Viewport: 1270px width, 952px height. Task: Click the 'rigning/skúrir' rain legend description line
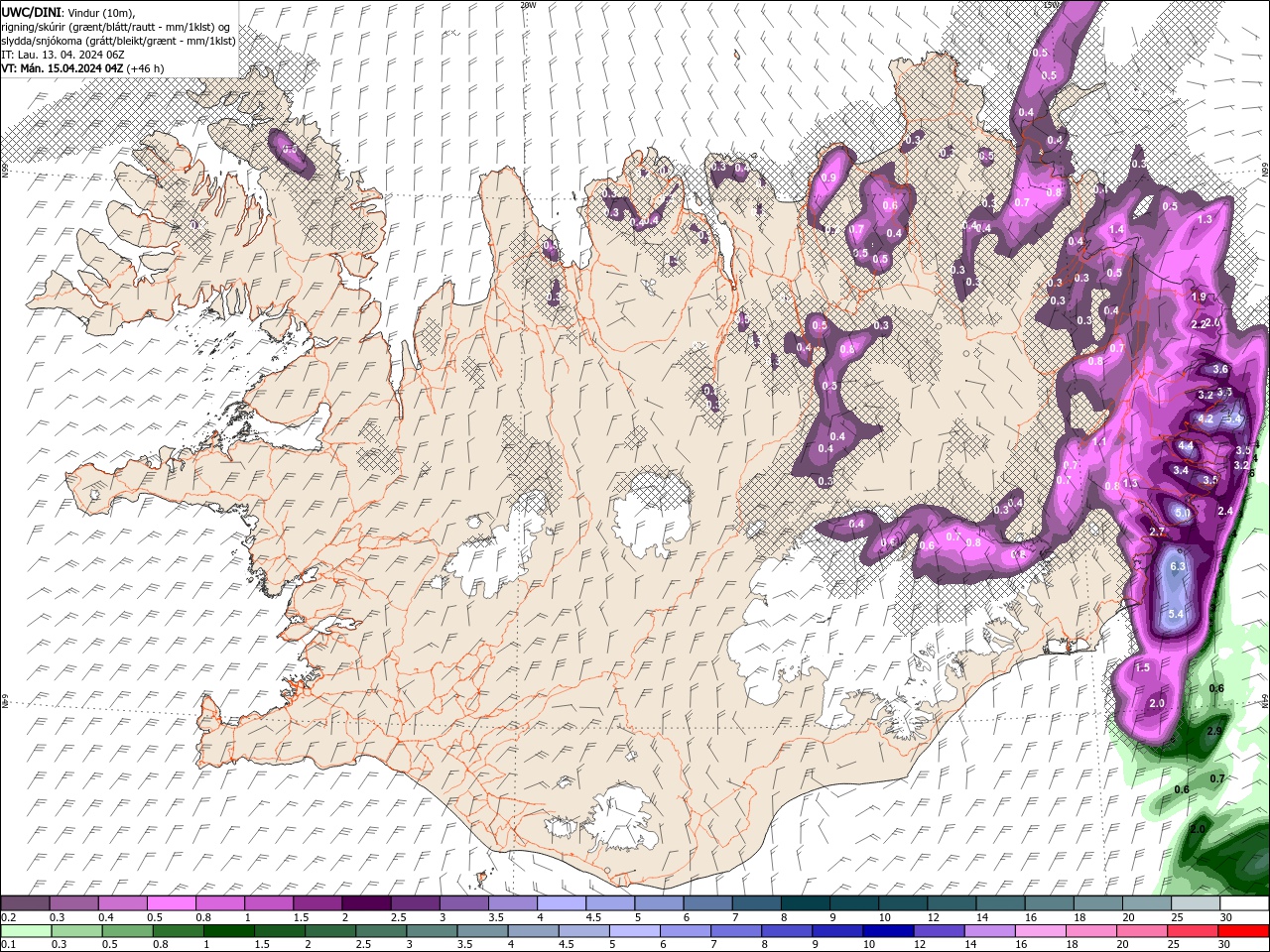[116, 27]
